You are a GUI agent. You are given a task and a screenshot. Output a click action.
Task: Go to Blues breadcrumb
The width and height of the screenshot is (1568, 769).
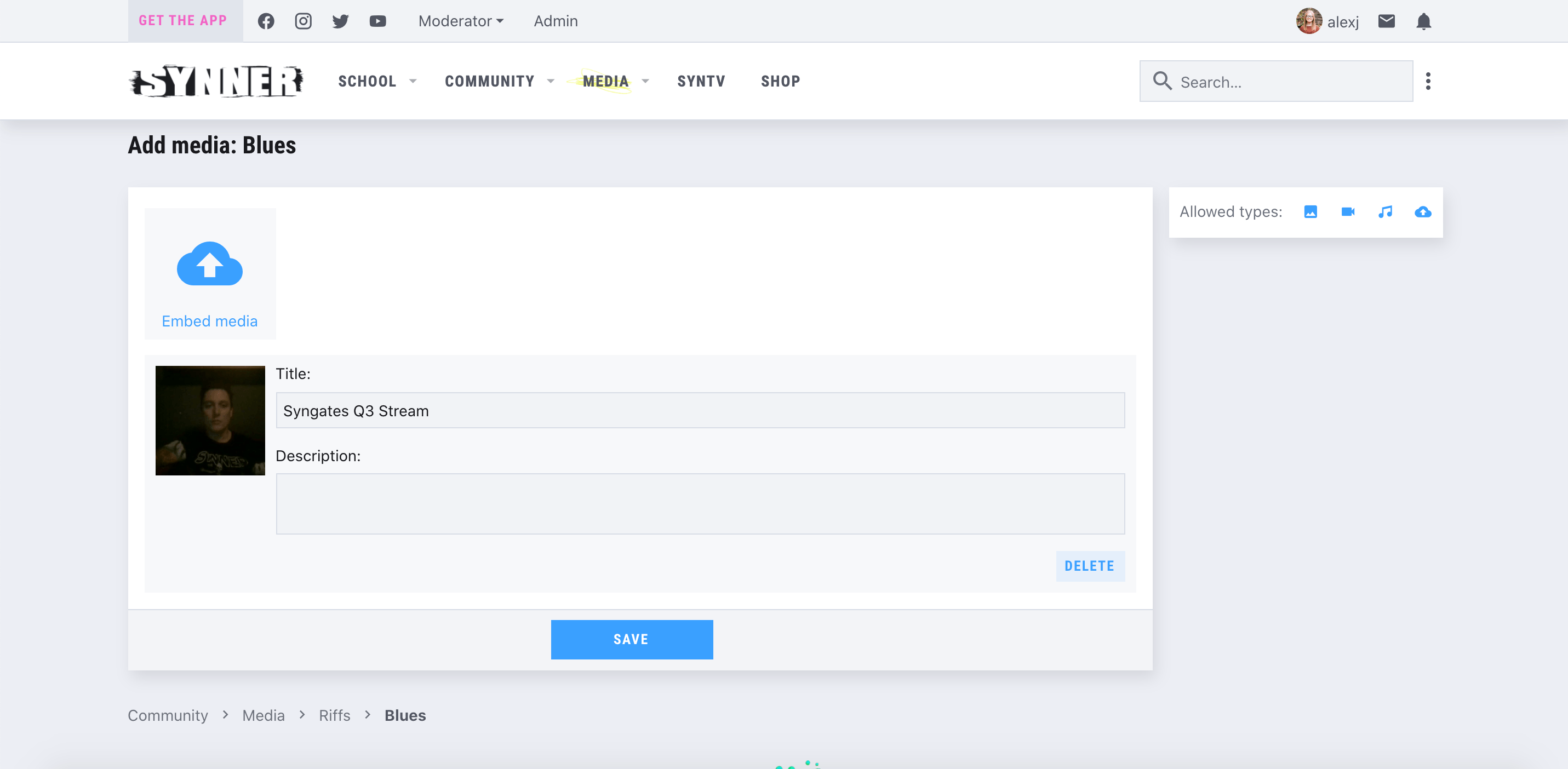(405, 715)
